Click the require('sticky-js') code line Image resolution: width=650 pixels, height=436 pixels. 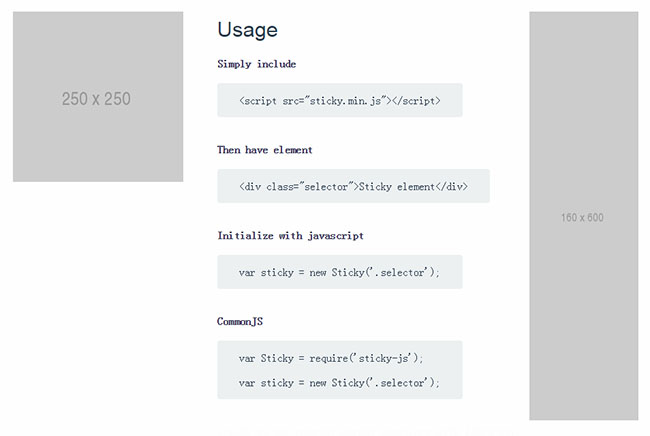point(331,358)
